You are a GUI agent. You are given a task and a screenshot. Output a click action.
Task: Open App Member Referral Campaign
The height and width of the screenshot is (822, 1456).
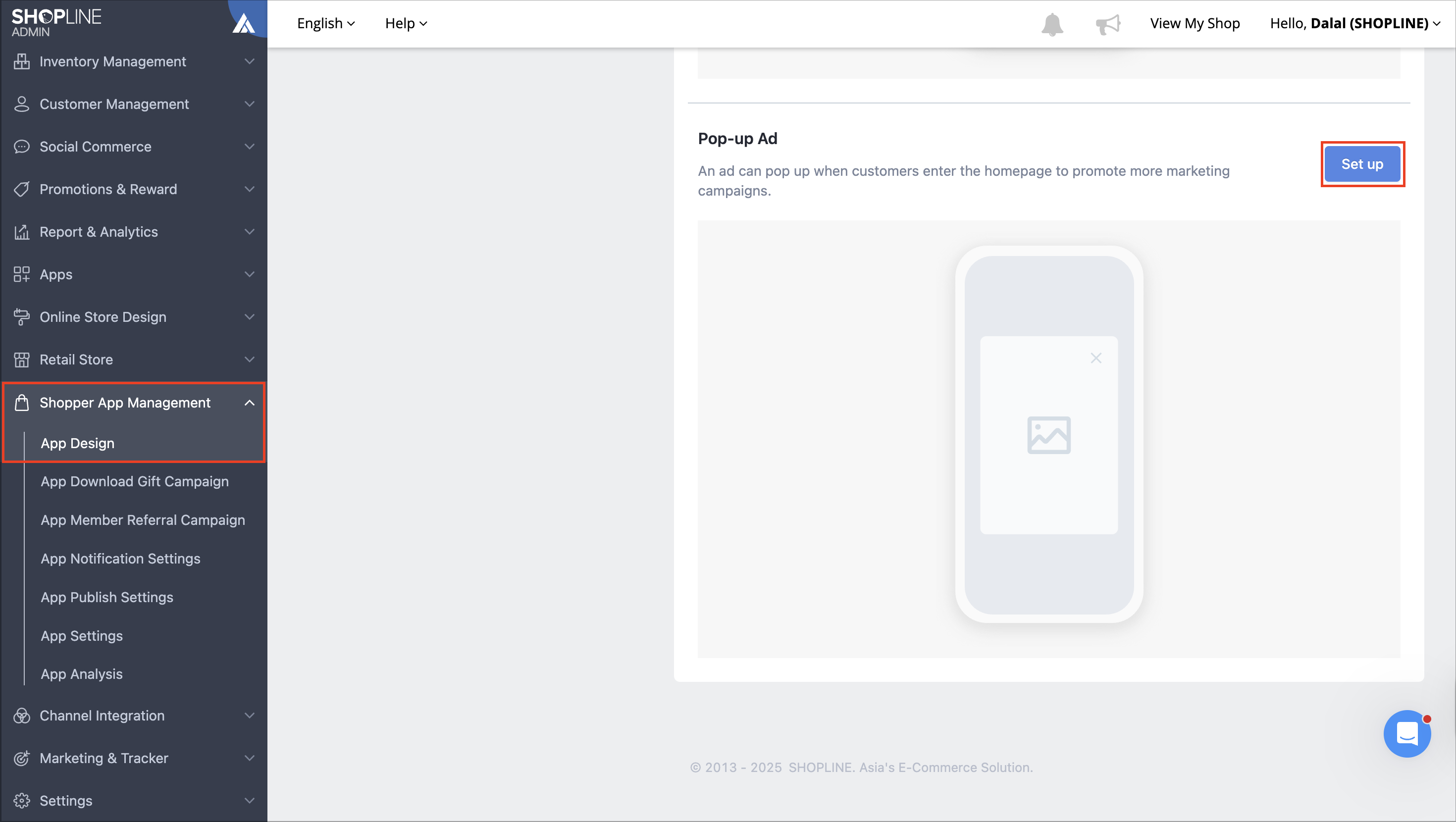click(x=143, y=519)
